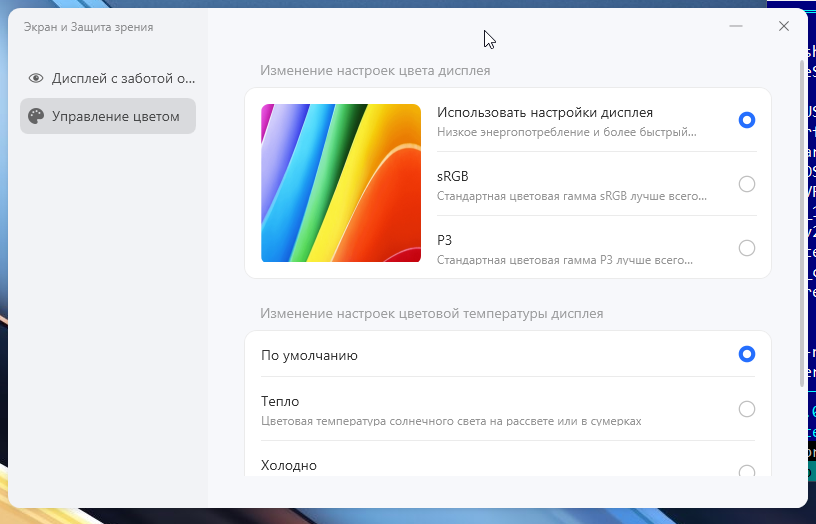Click the eye icon for eye-care display
This screenshot has width=816, height=524.
tap(36, 79)
